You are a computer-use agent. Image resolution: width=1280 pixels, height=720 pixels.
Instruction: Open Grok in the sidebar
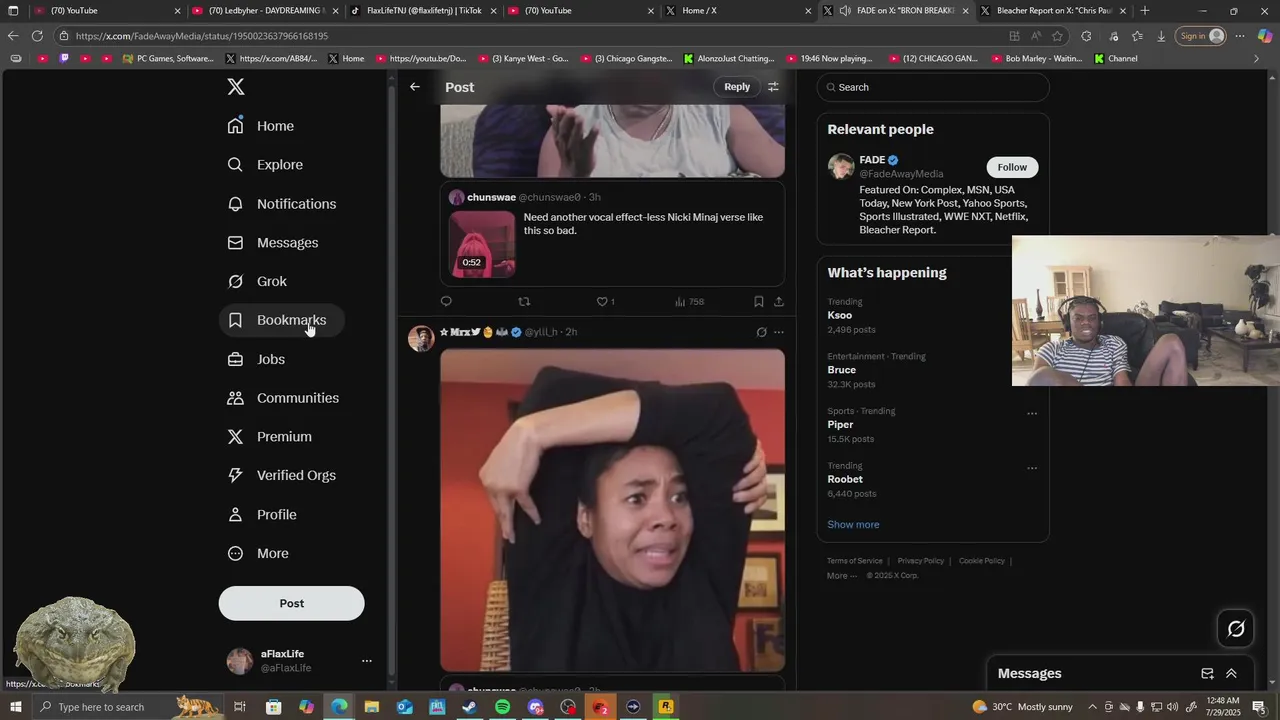click(x=257, y=282)
